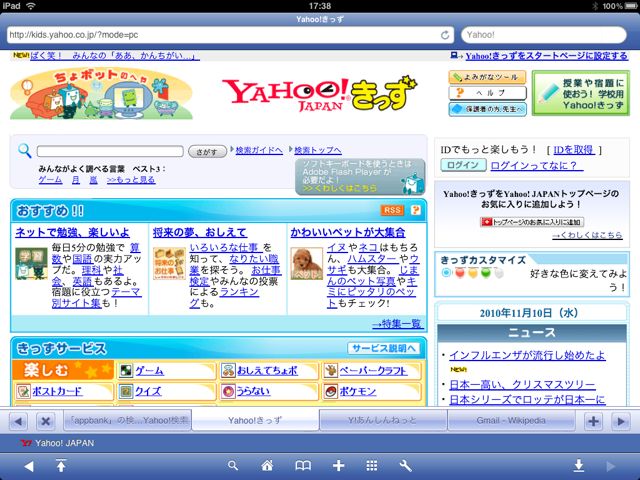
Task: Click トップページのお気に入りに追加 button
Action: (532, 222)
